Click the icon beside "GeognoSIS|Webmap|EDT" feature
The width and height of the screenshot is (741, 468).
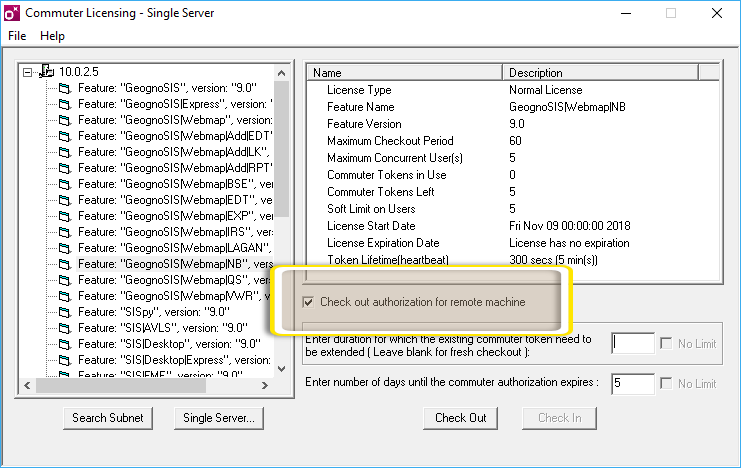tap(65, 200)
